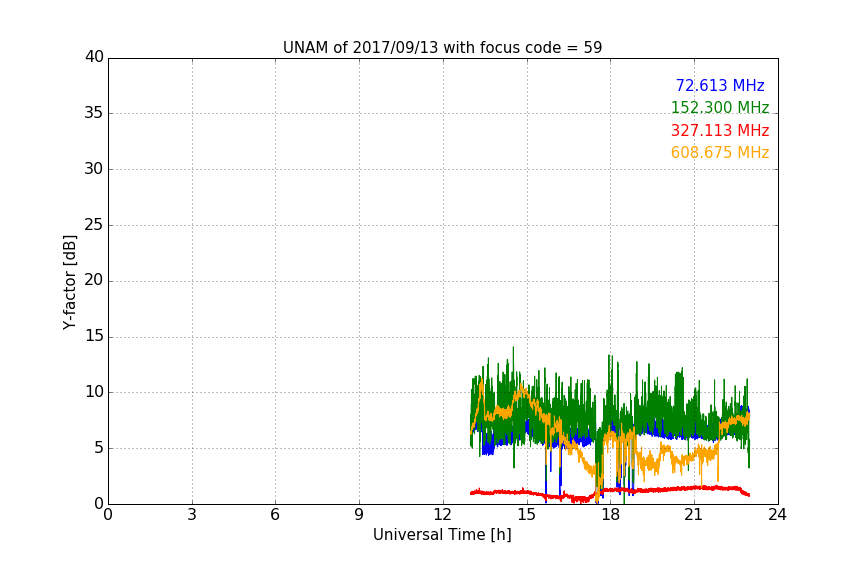Click the x-axis tick label "12"
864x576 pixels.
pyautogui.click(x=442, y=515)
